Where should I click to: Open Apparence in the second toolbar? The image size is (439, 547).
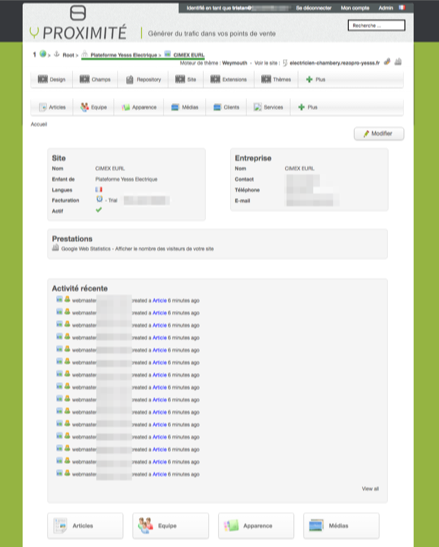click(x=139, y=107)
